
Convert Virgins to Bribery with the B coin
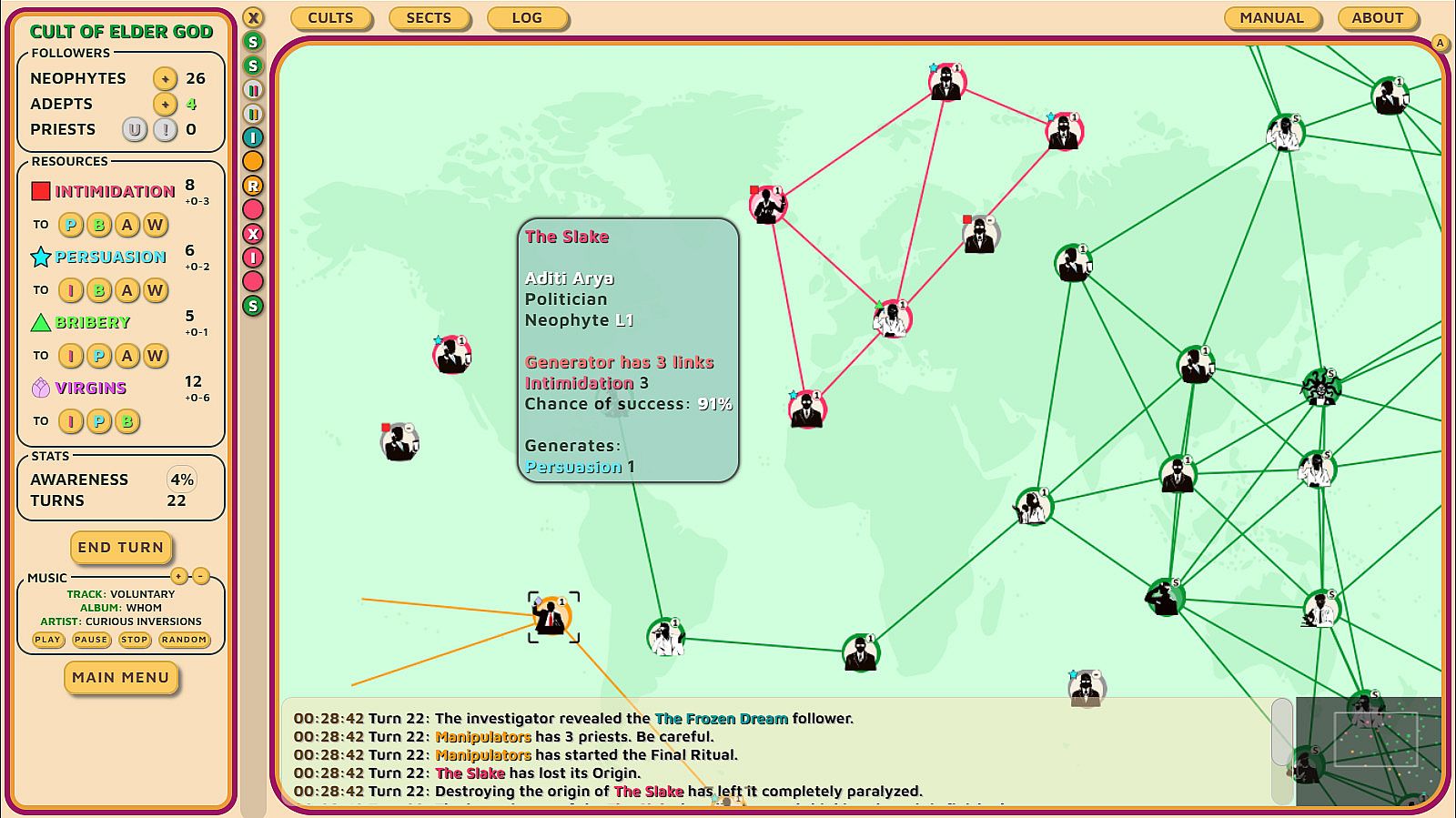(127, 421)
